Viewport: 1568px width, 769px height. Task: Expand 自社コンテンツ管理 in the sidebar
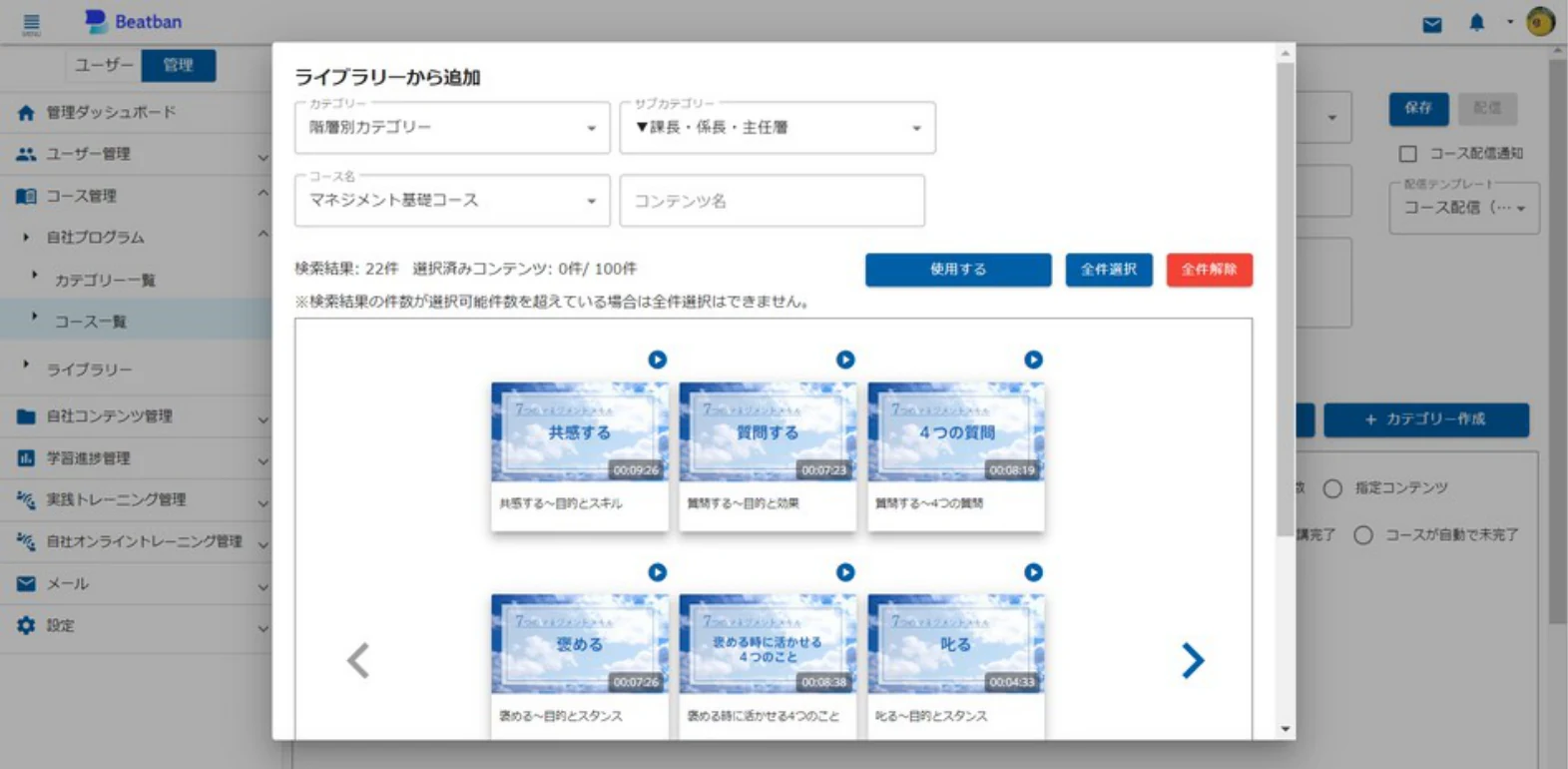point(136,416)
